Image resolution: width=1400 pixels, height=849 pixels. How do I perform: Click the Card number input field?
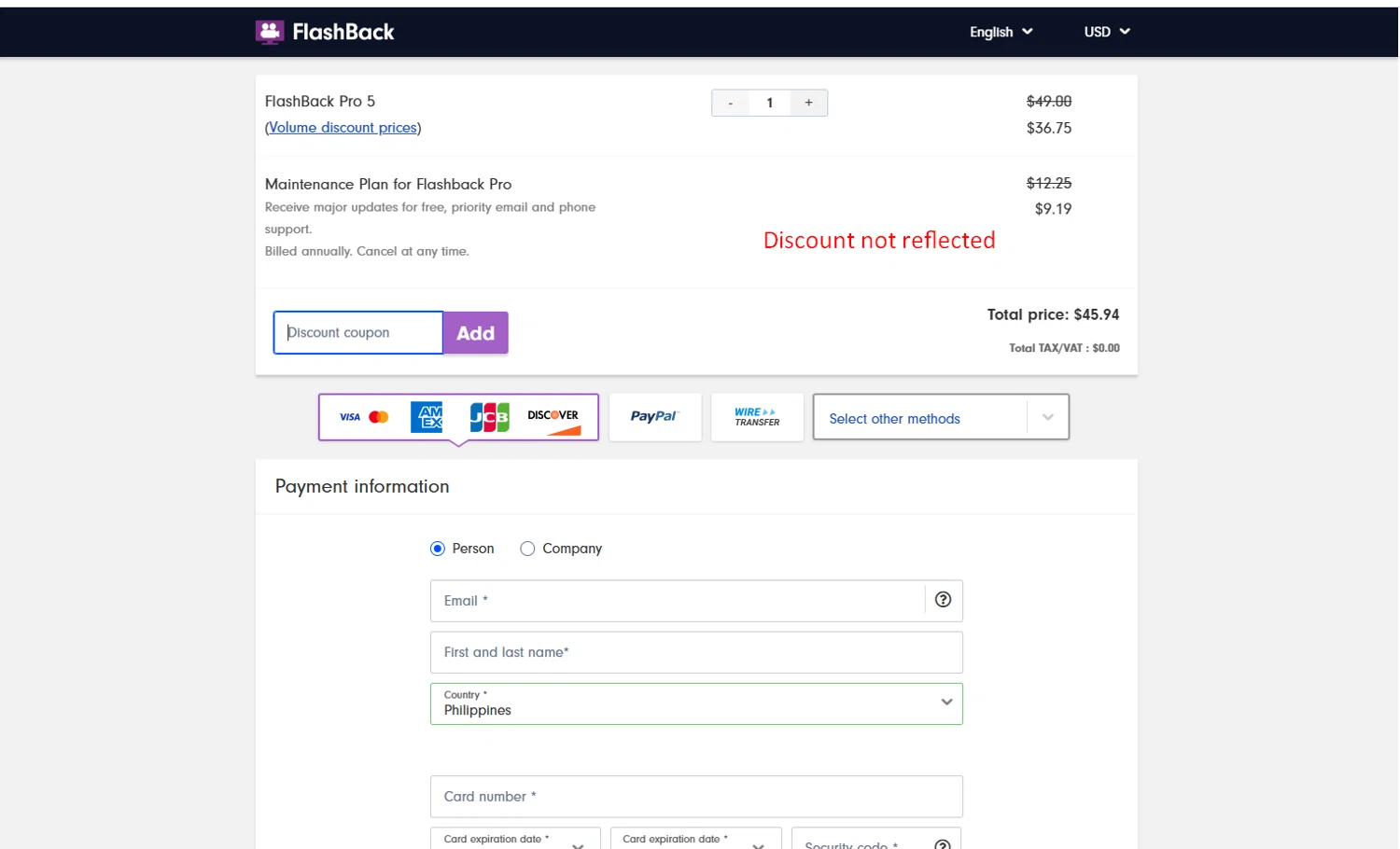point(696,797)
